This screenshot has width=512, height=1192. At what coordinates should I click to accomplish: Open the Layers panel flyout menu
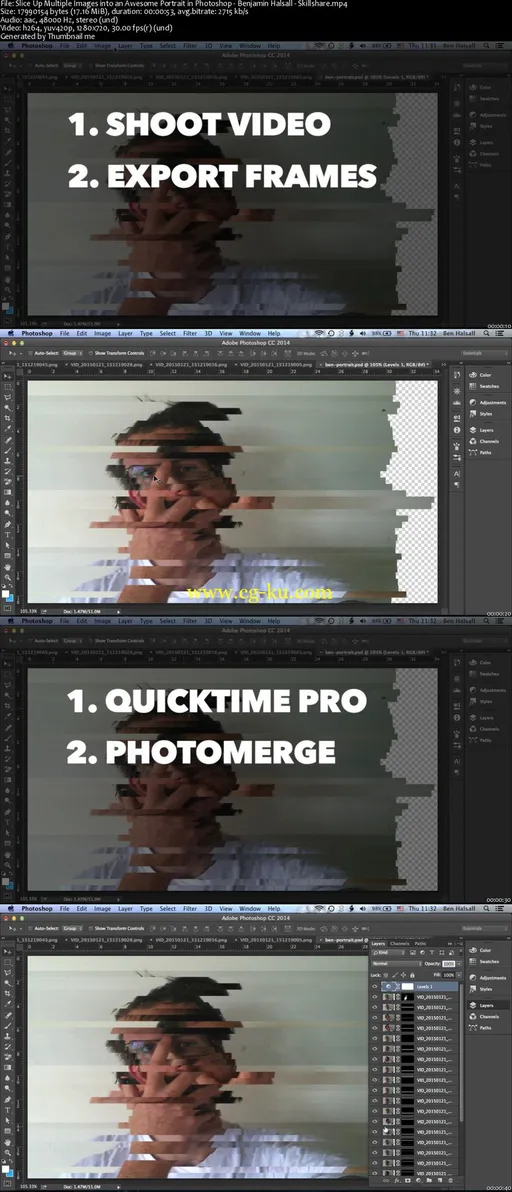[461, 943]
